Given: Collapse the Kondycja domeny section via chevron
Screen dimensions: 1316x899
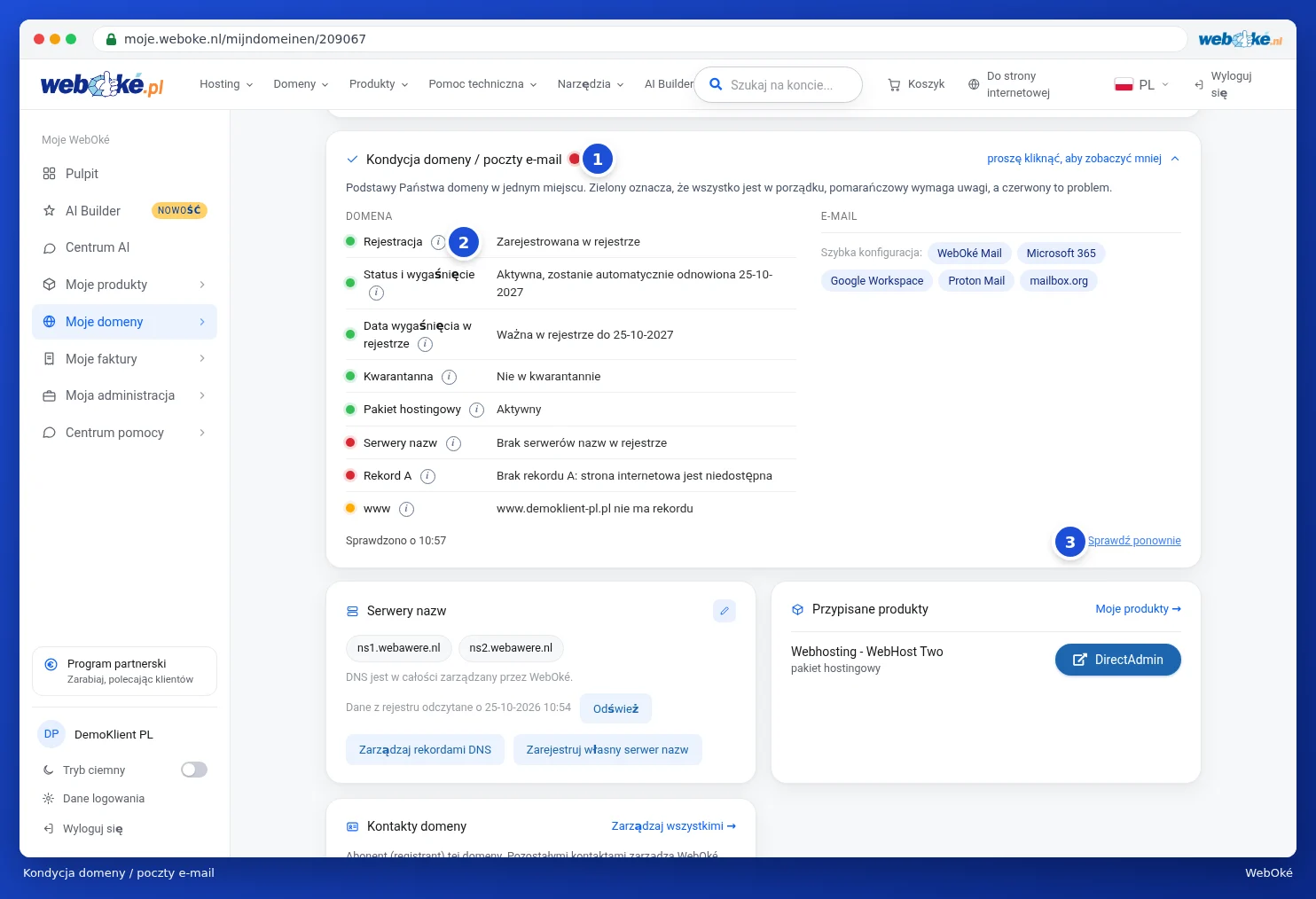Looking at the screenshot, I should [x=1175, y=159].
